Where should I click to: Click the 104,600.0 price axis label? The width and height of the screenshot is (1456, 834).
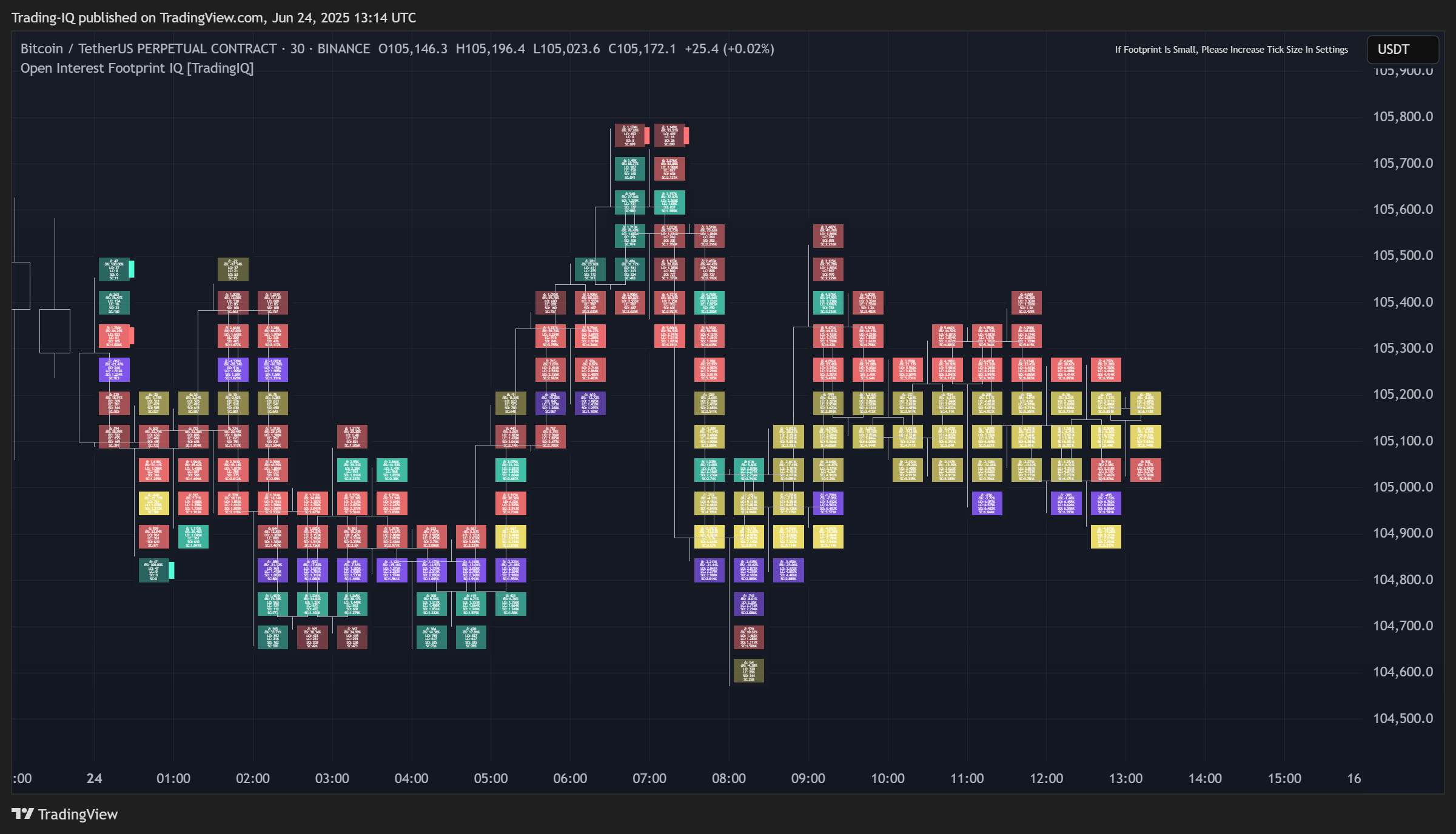click(1403, 672)
